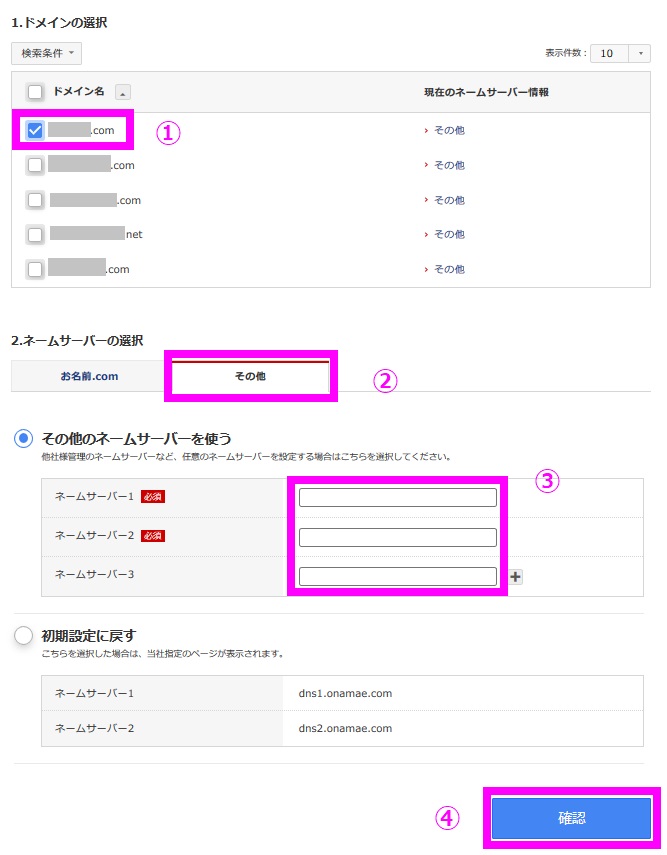Screen dimensions: 667x855
Task: Open the 検索条件 dropdown
Action: [x=46, y=53]
